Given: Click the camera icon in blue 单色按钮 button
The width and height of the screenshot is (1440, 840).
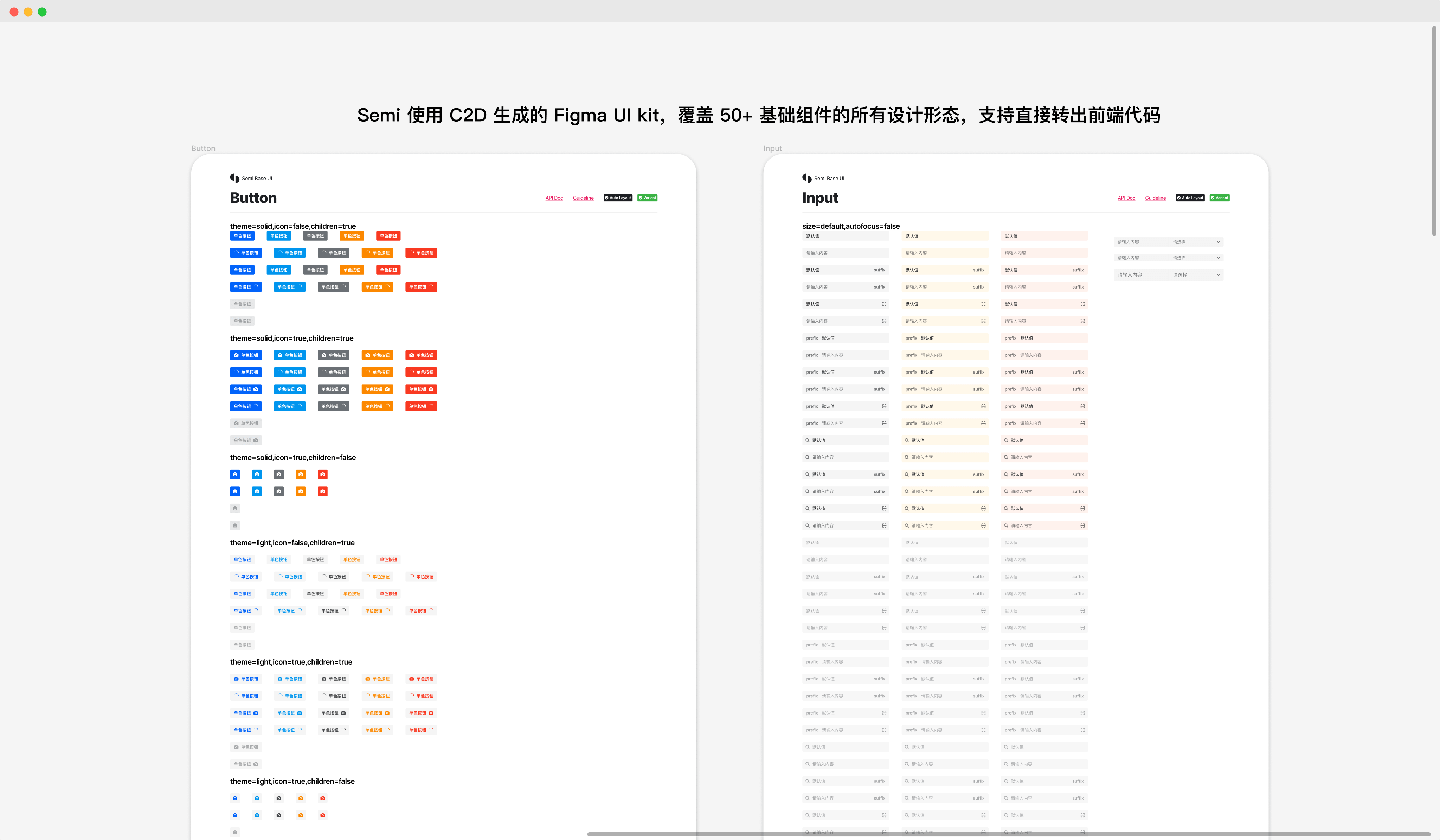Looking at the screenshot, I should pyautogui.click(x=237, y=355).
